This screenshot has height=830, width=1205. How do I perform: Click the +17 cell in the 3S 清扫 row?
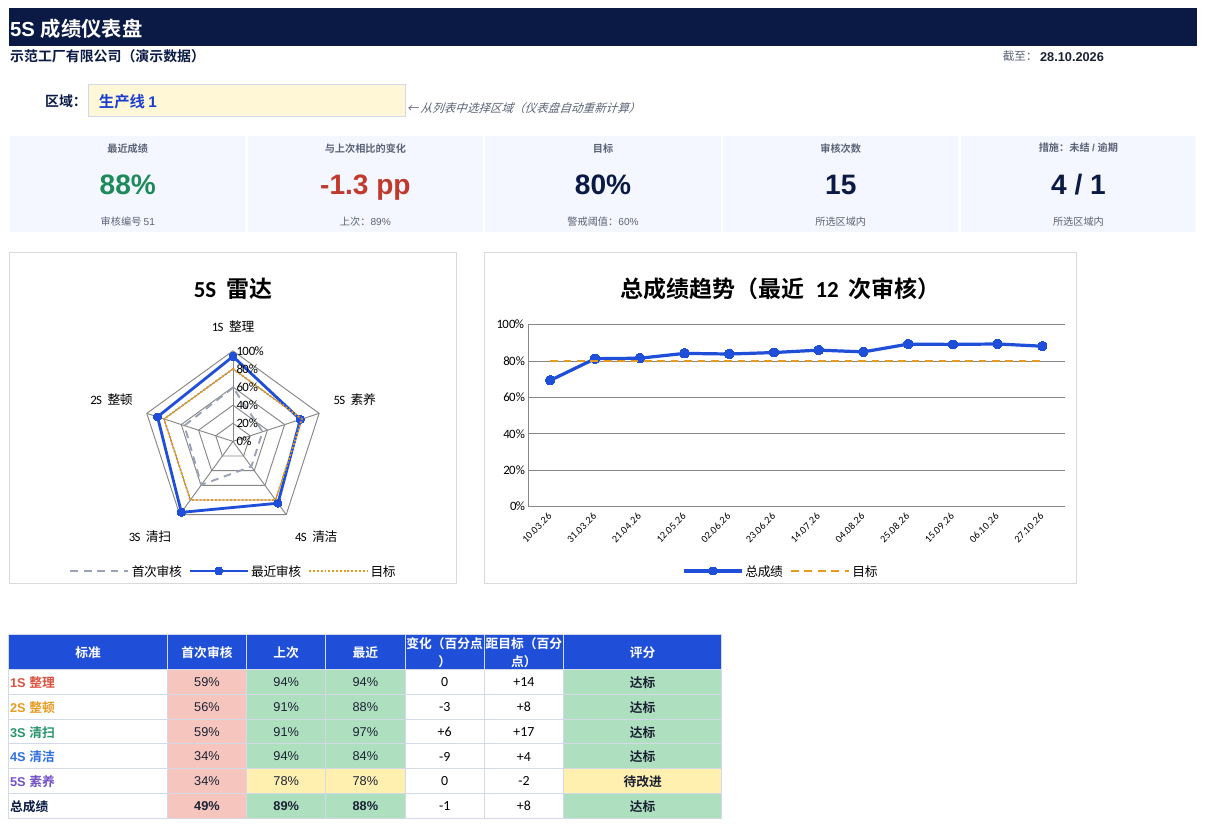524,732
